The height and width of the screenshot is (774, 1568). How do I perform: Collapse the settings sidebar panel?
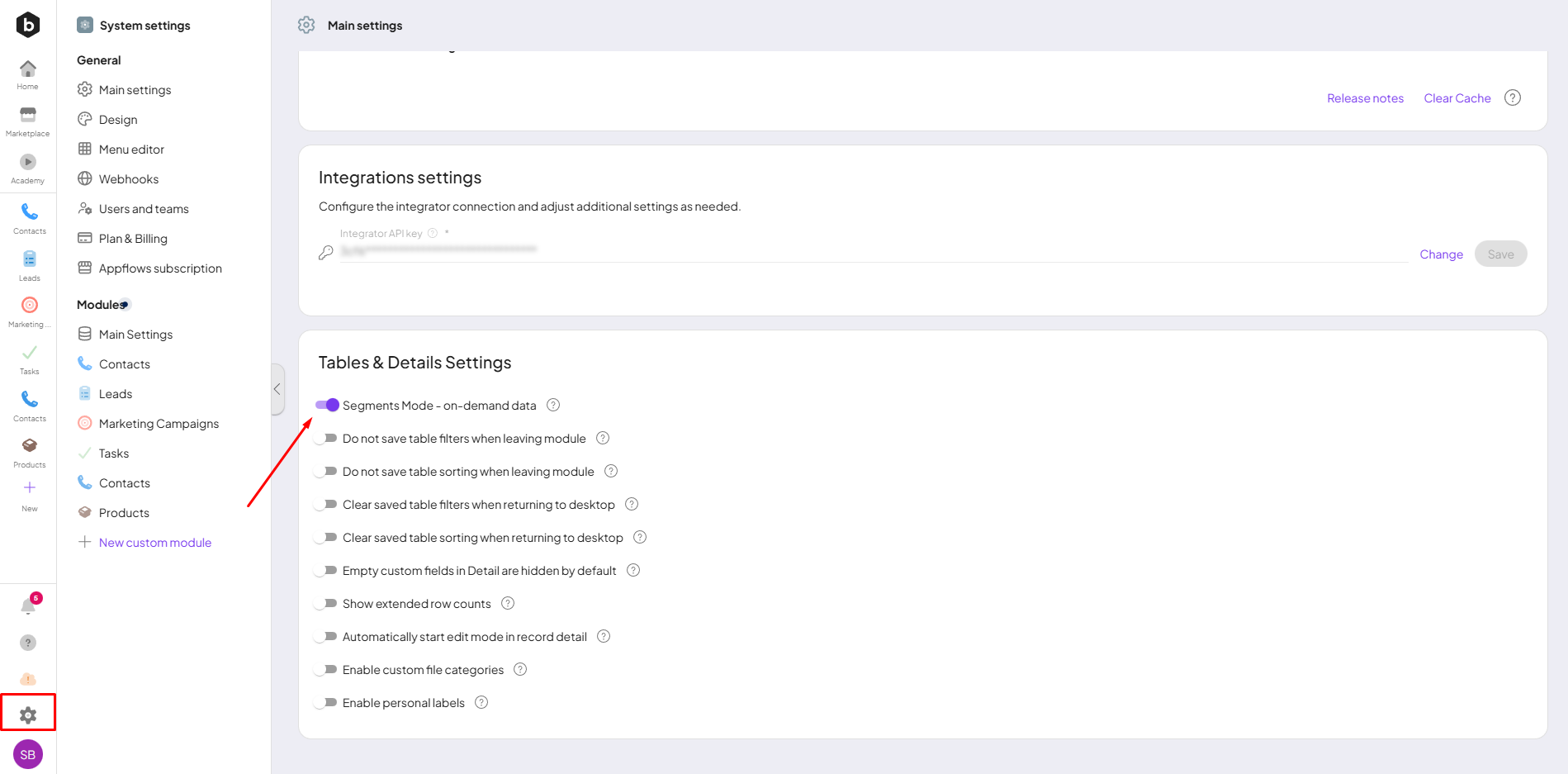277,389
